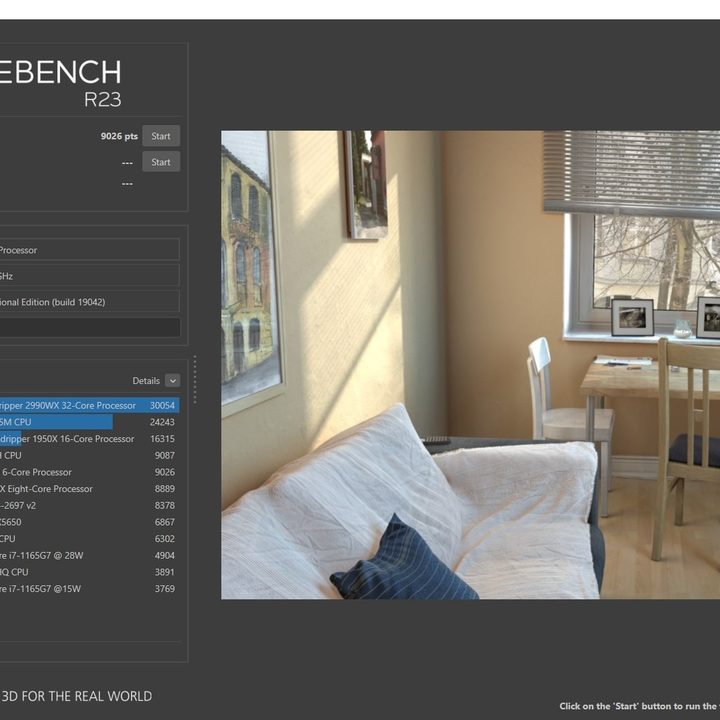Select the ranking row scoring 3891
This screenshot has width=720, height=720.
90,572
